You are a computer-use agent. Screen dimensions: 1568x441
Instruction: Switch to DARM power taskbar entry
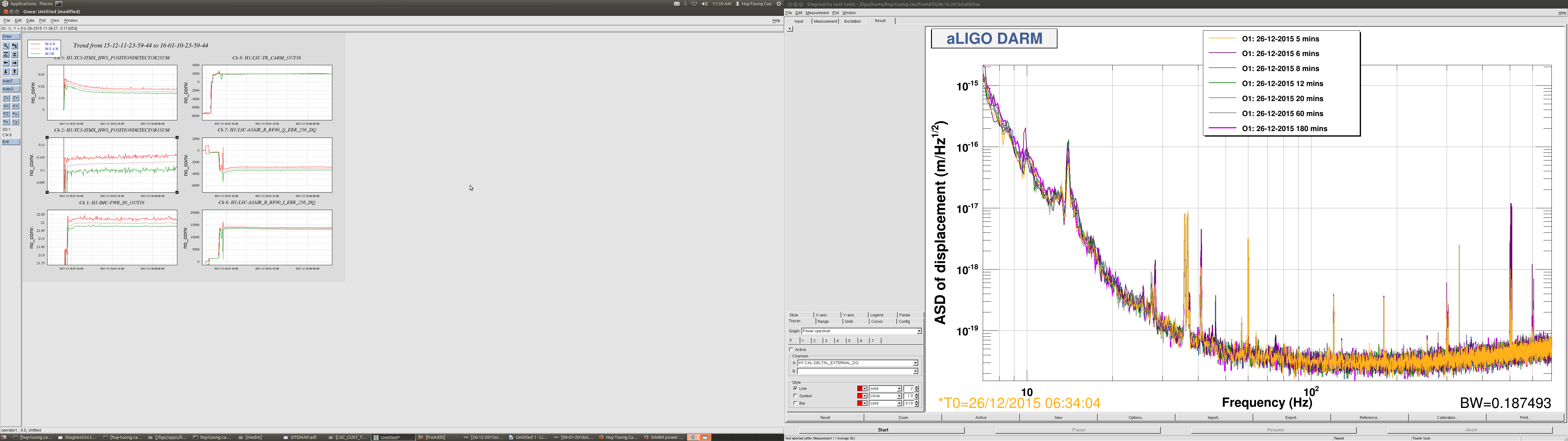(x=663, y=437)
